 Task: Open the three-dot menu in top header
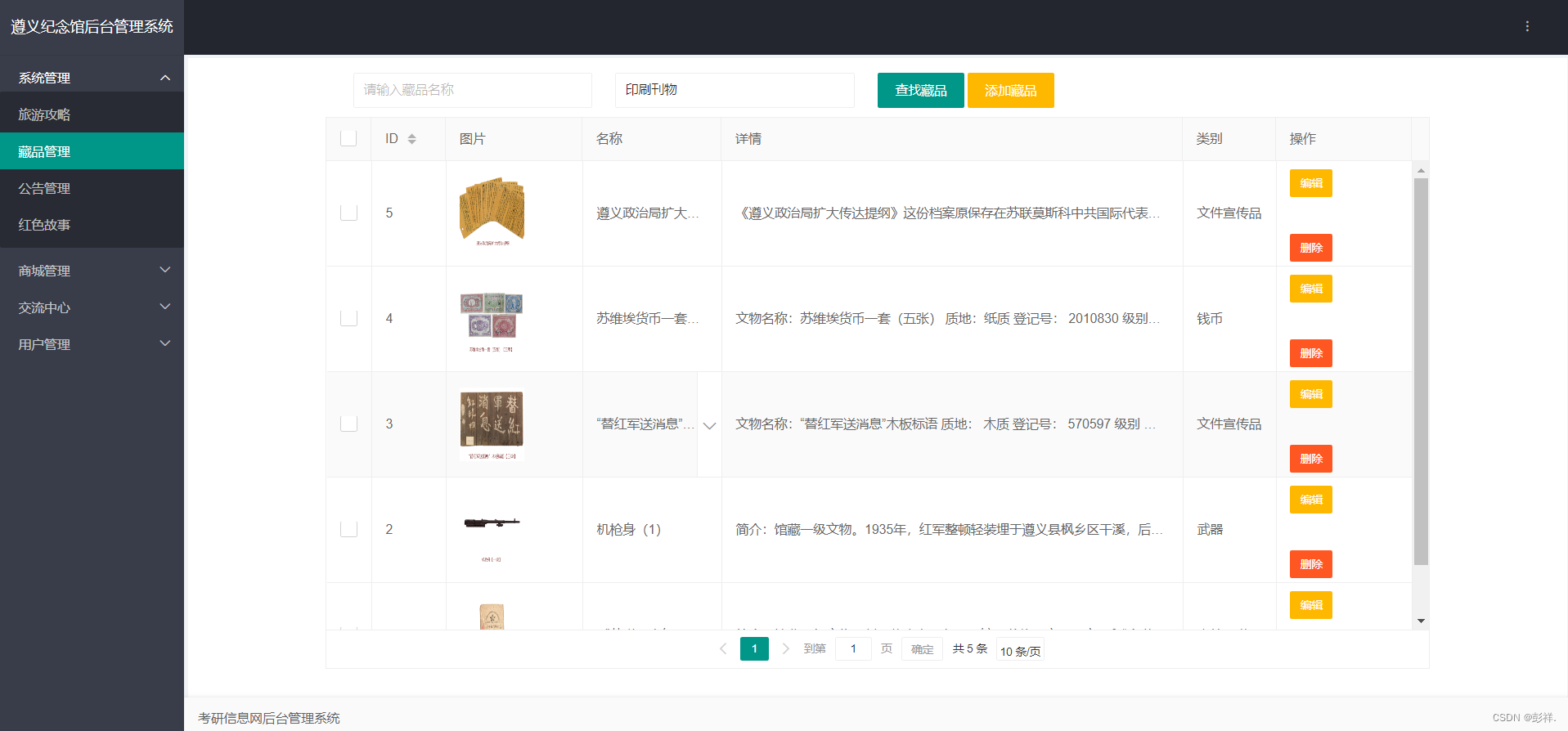(x=1526, y=26)
